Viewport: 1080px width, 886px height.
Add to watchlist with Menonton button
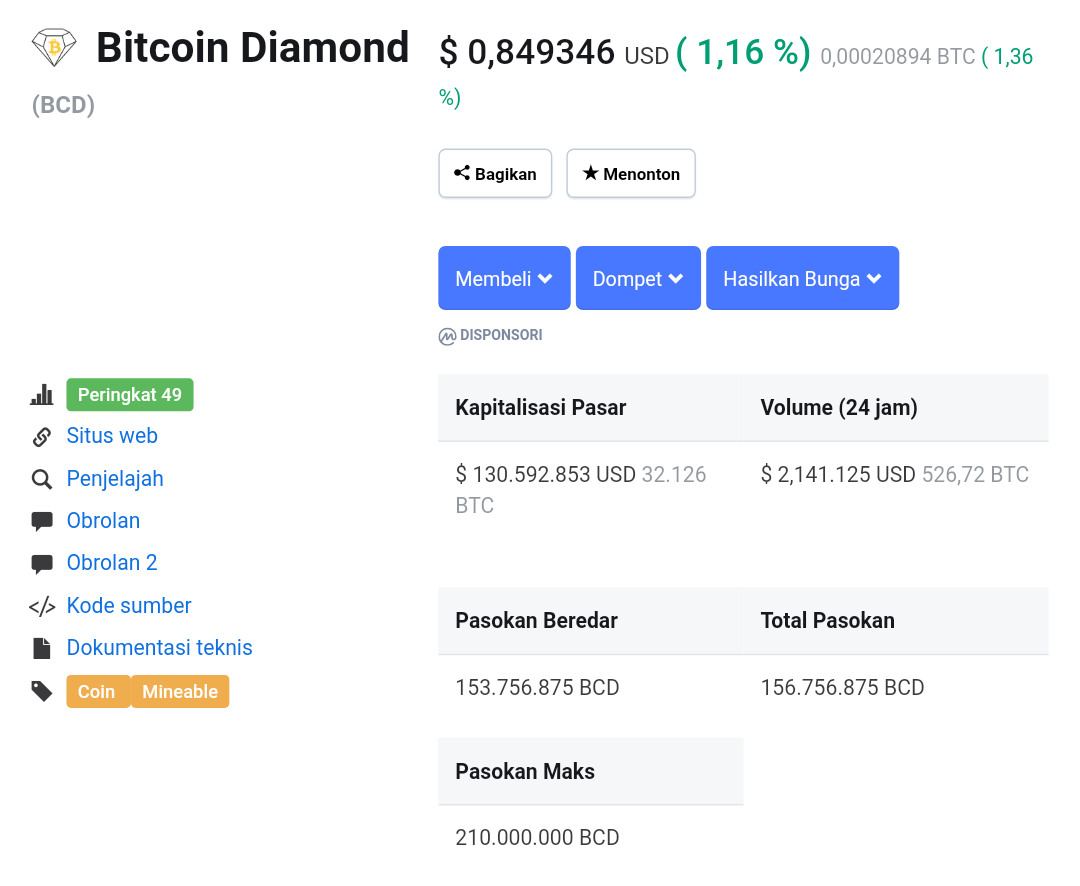[631, 174]
